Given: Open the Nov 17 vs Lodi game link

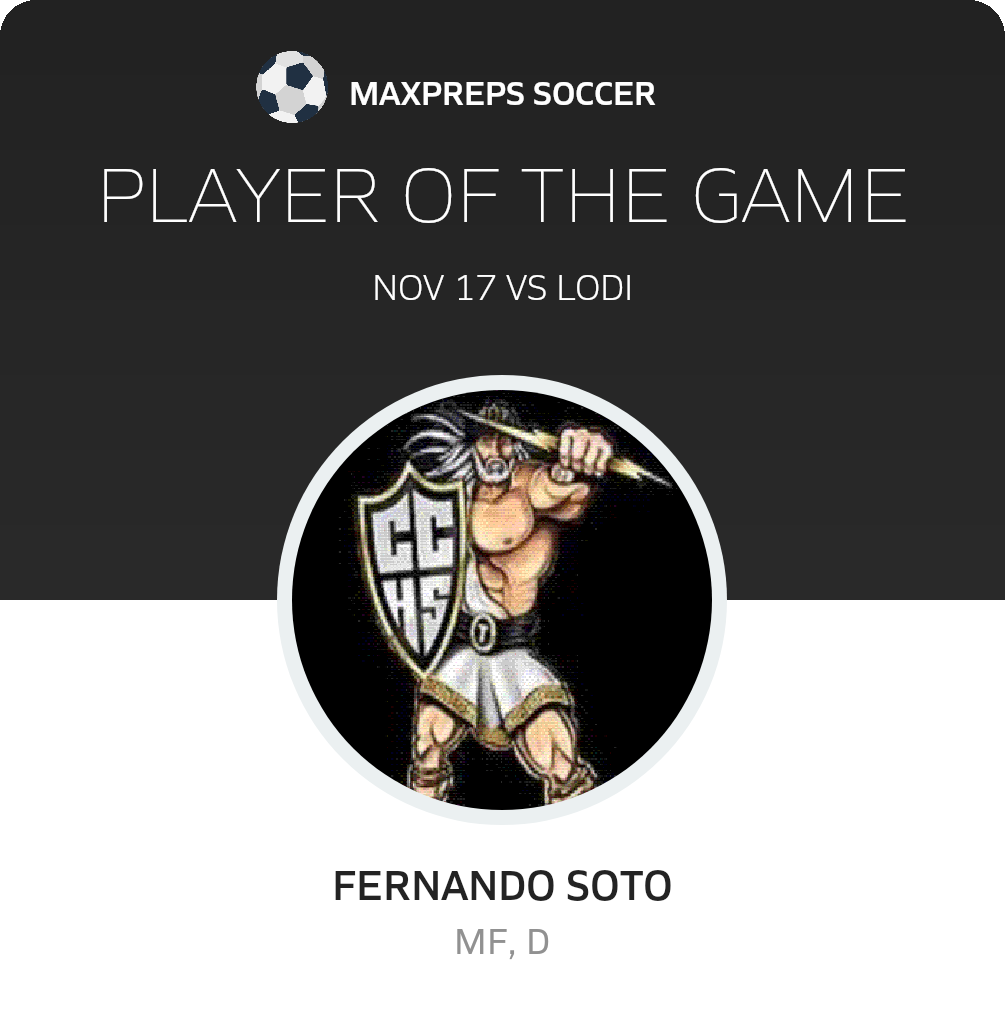Looking at the screenshot, I should (502, 288).
